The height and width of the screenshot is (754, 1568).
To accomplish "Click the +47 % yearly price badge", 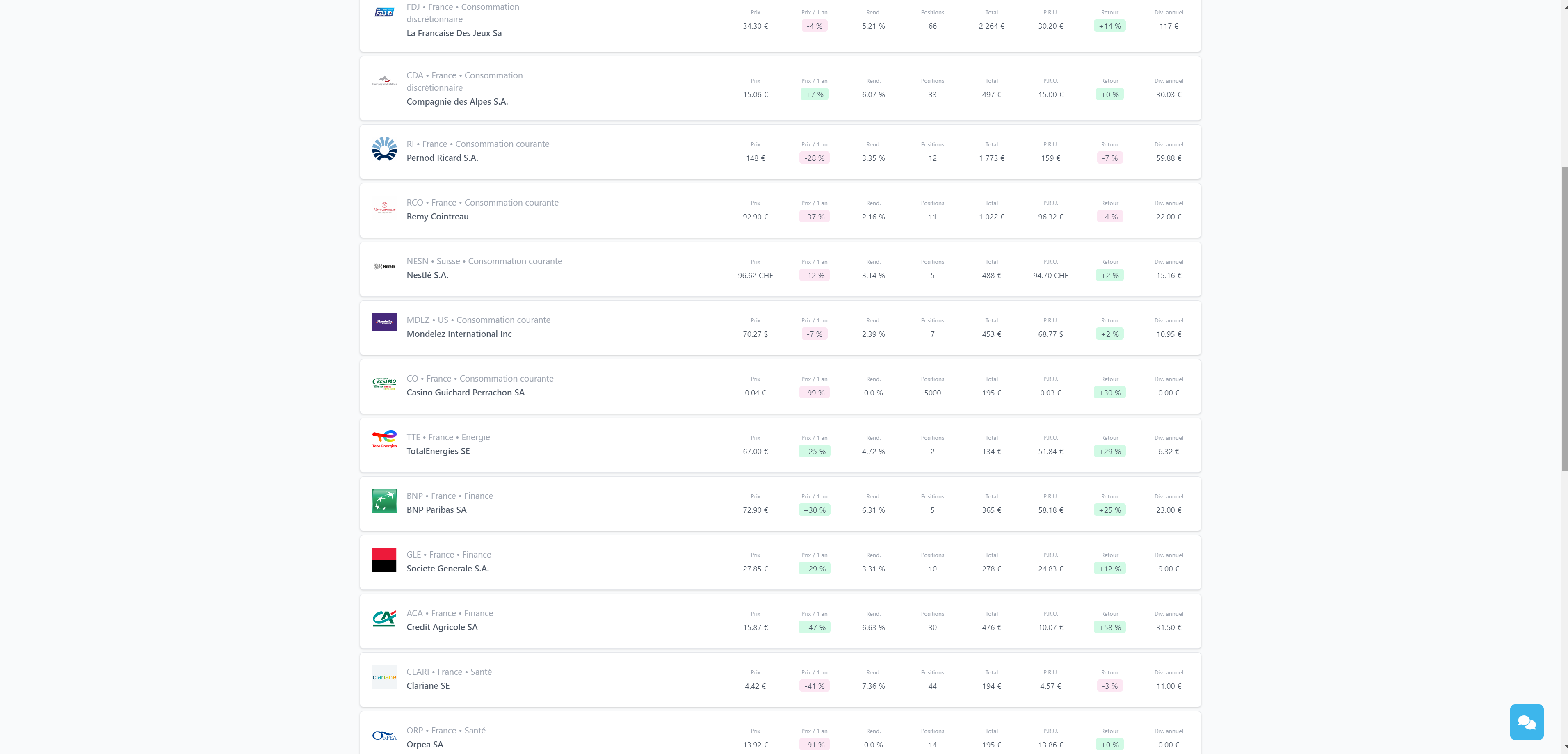I will (814, 627).
